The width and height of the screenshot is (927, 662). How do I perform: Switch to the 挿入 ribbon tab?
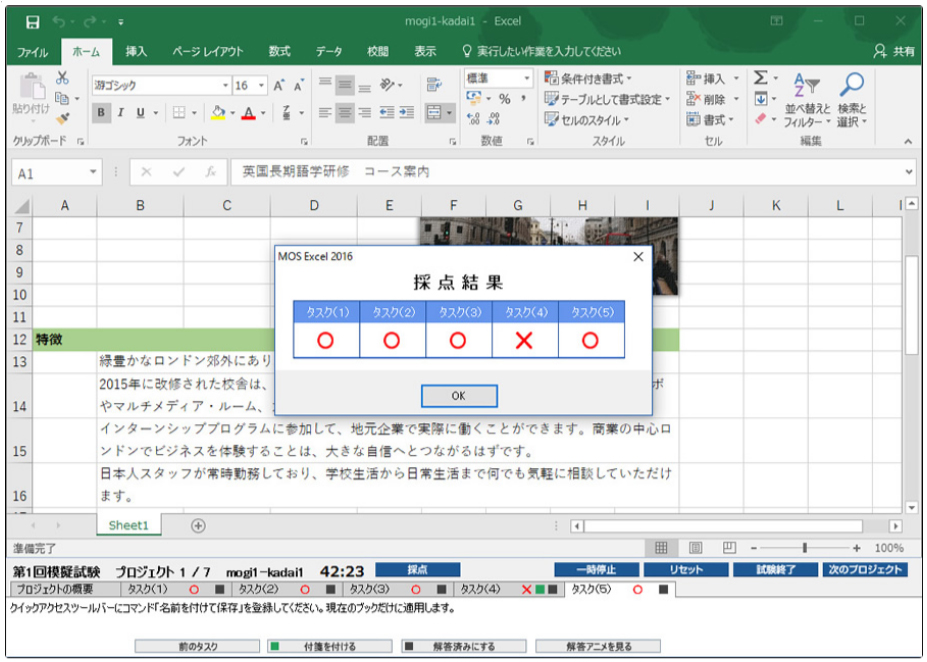click(x=136, y=52)
